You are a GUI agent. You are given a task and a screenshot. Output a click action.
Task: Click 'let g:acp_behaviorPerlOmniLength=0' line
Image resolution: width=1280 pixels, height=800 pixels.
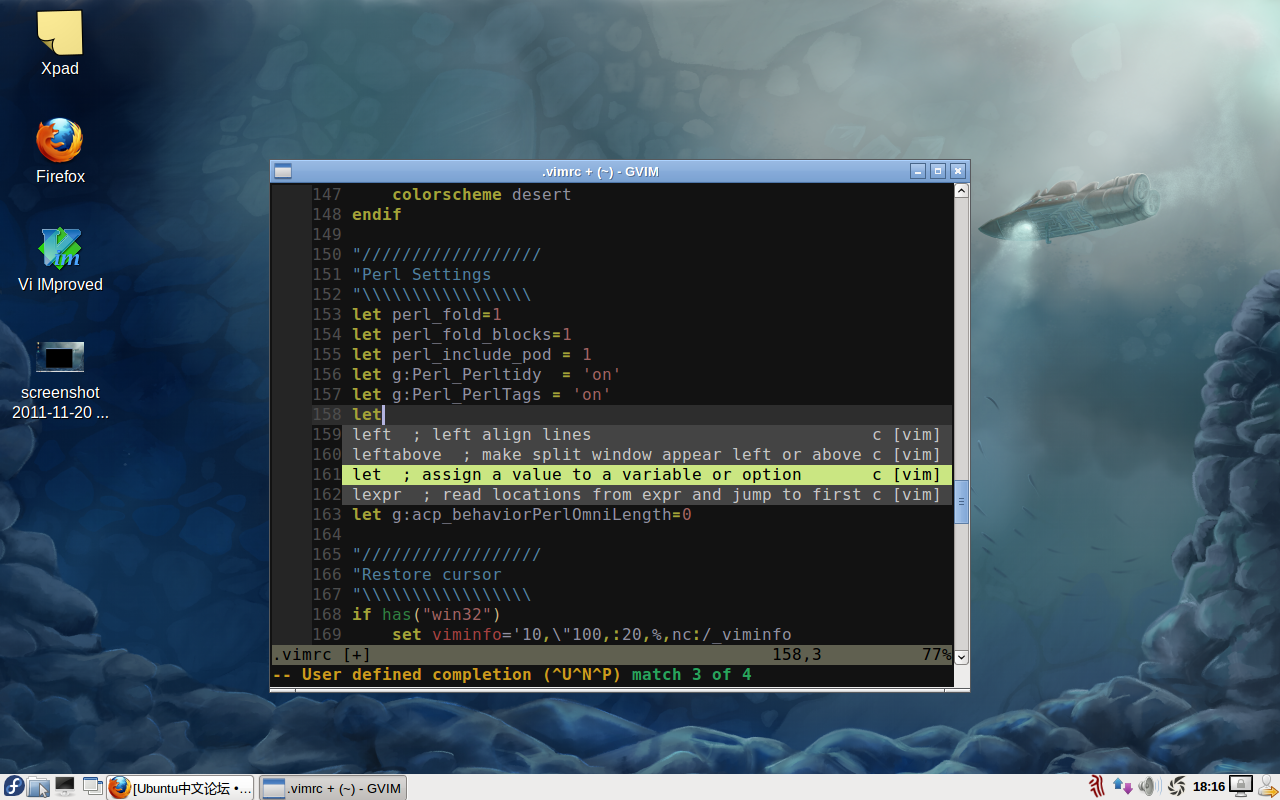[x=522, y=514]
